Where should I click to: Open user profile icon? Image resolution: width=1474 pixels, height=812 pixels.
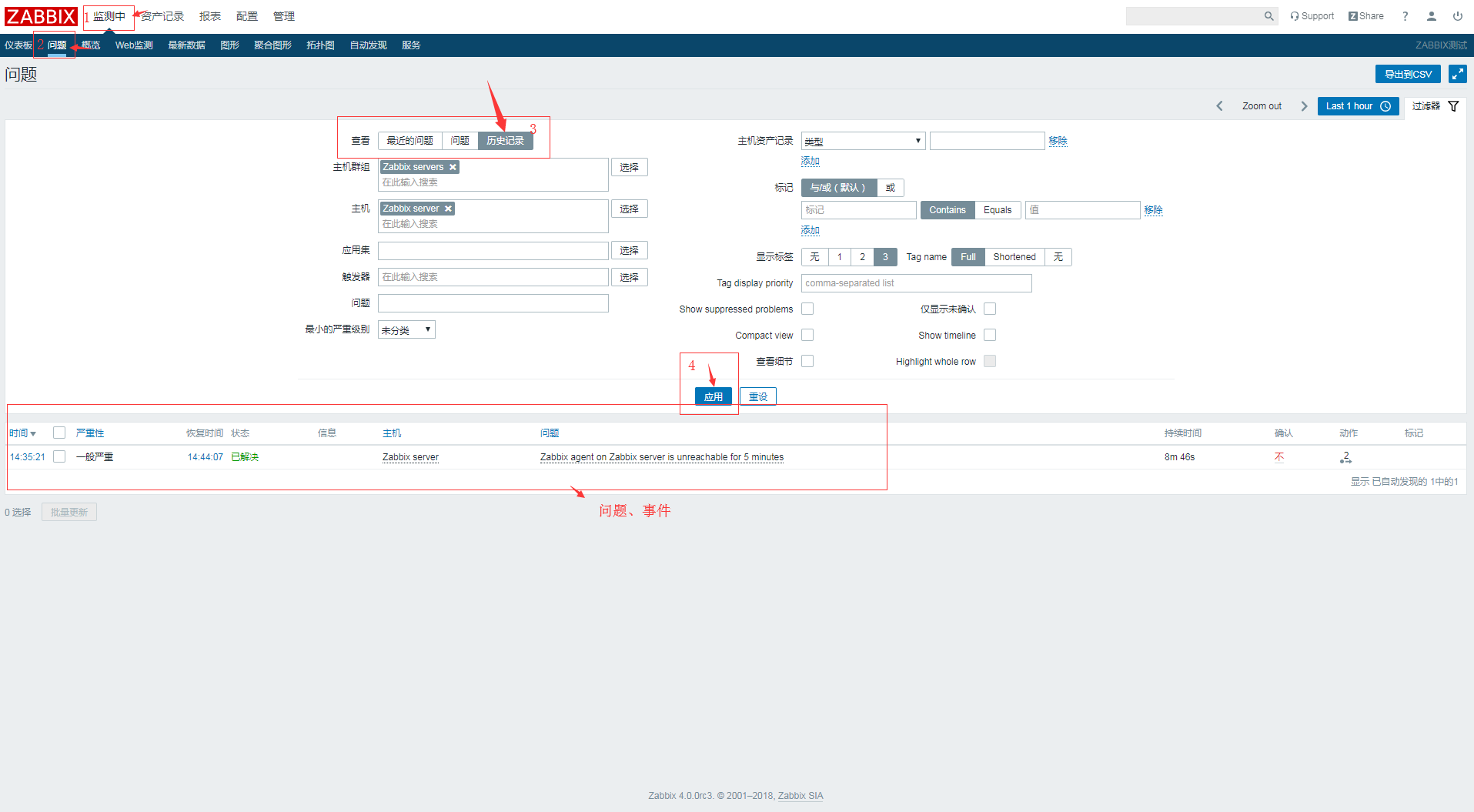(x=1432, y=16)
